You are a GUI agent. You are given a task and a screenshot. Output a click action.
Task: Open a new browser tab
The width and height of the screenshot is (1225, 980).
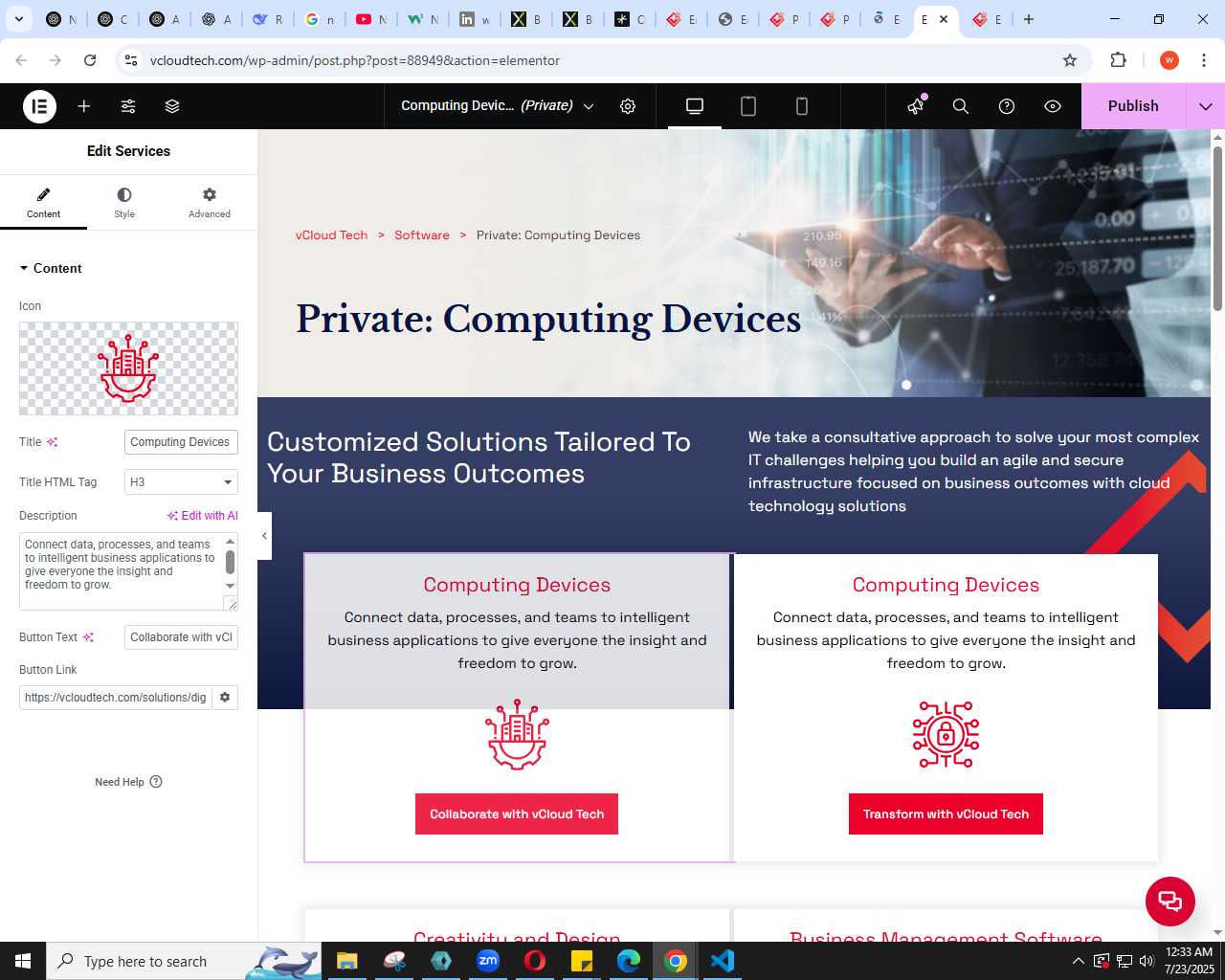(x=1029, y=19)
